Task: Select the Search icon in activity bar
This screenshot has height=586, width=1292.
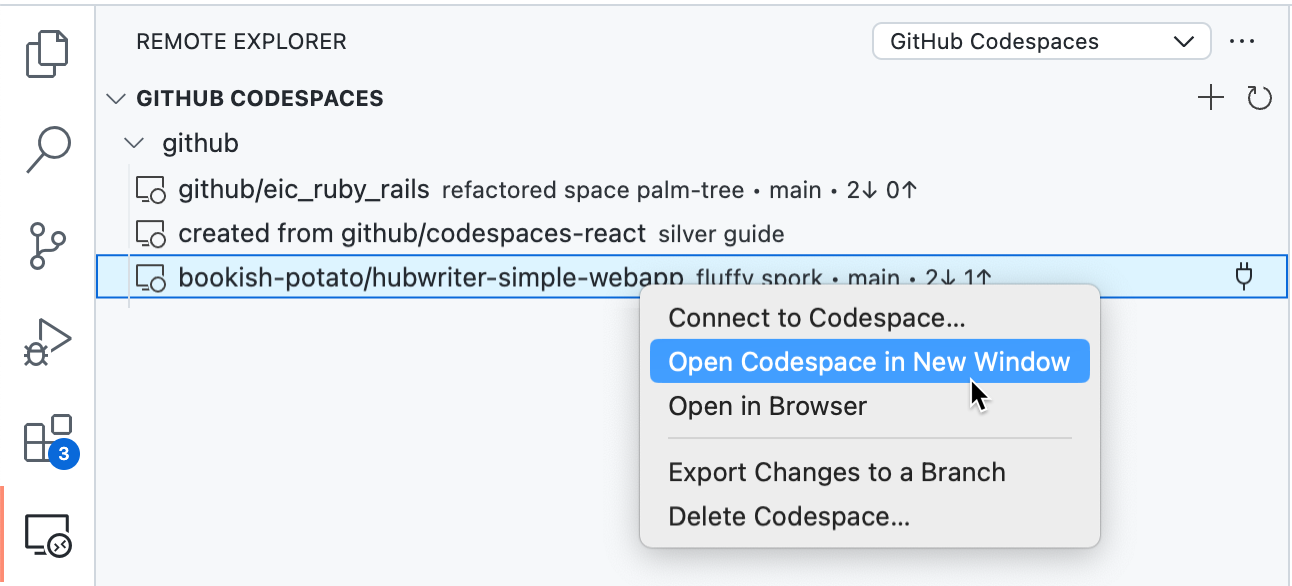Action: click(45, 148)
